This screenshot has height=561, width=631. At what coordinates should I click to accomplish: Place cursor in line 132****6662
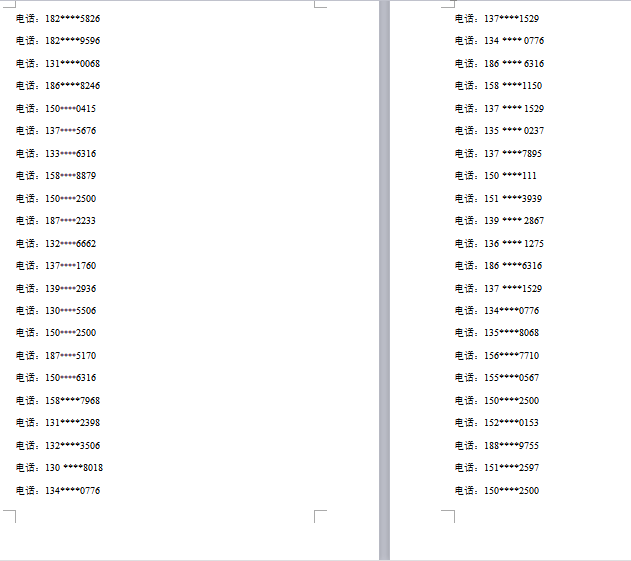click(56, 244)
